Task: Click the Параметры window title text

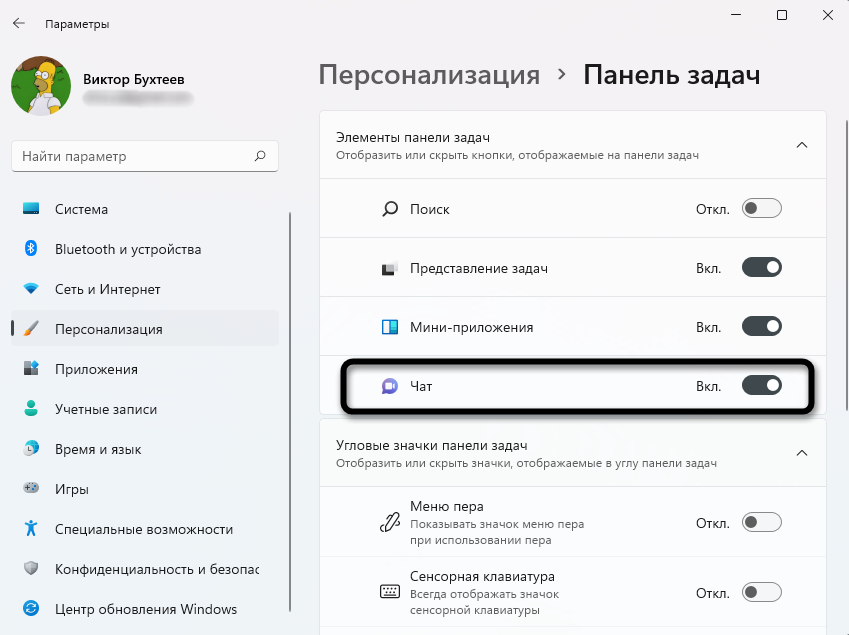Action: 77,24
